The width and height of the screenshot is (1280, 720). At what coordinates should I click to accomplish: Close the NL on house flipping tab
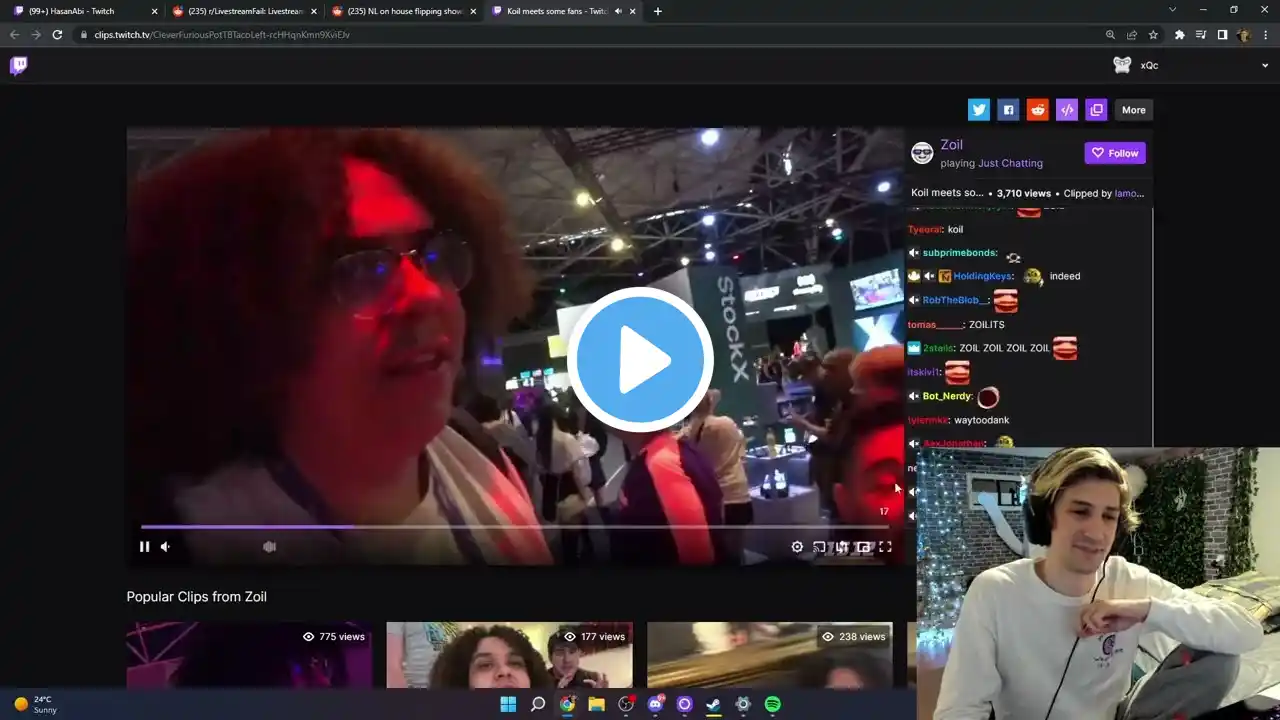472,11
